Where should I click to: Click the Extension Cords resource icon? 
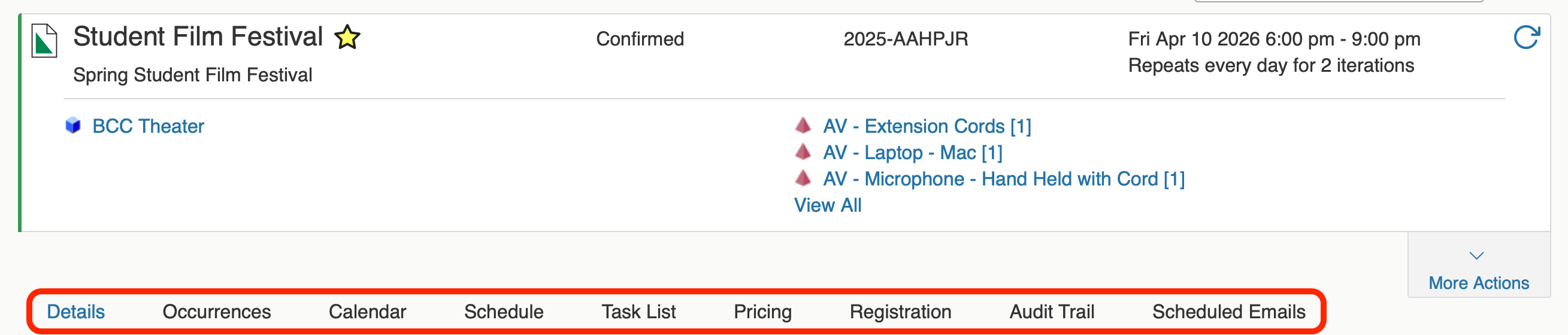pyautogui.click(x=803, y=125)
